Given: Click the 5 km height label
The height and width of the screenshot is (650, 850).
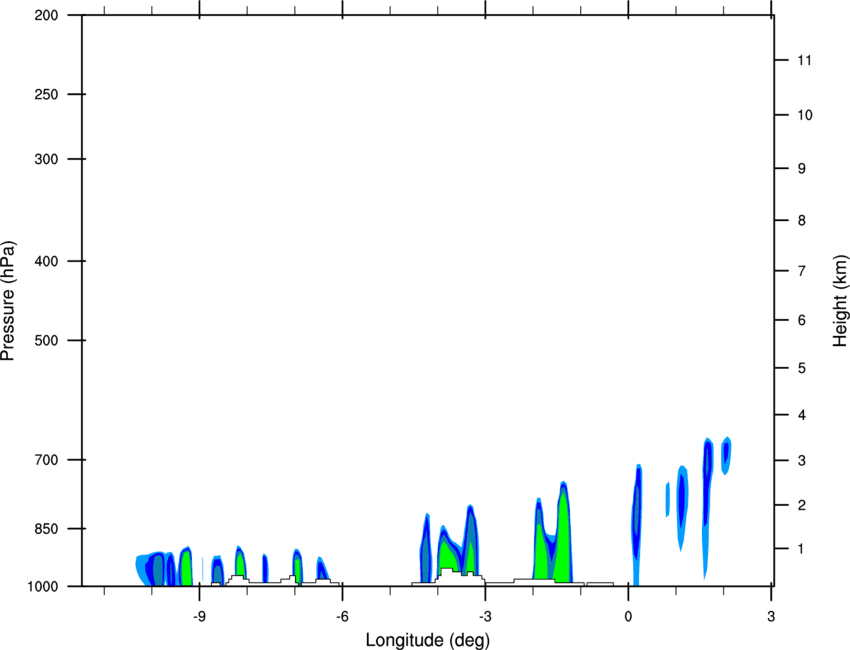Looking at the screenshot, I should (802, 368).
